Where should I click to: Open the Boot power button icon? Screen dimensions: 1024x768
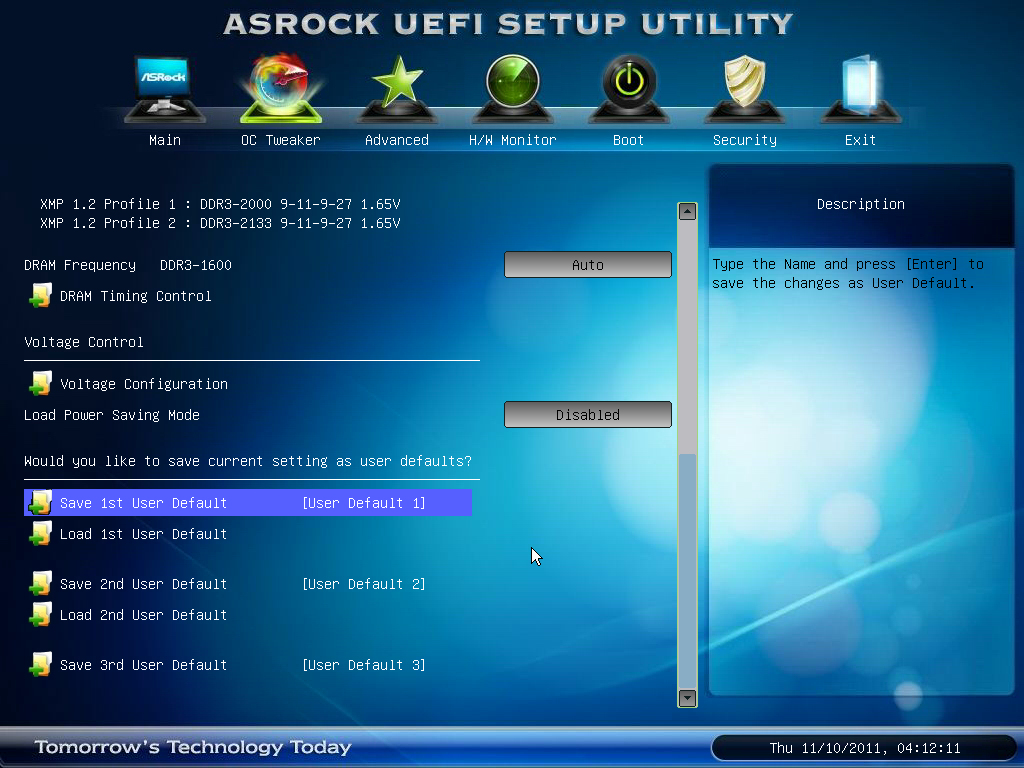(x=629, y=88)
